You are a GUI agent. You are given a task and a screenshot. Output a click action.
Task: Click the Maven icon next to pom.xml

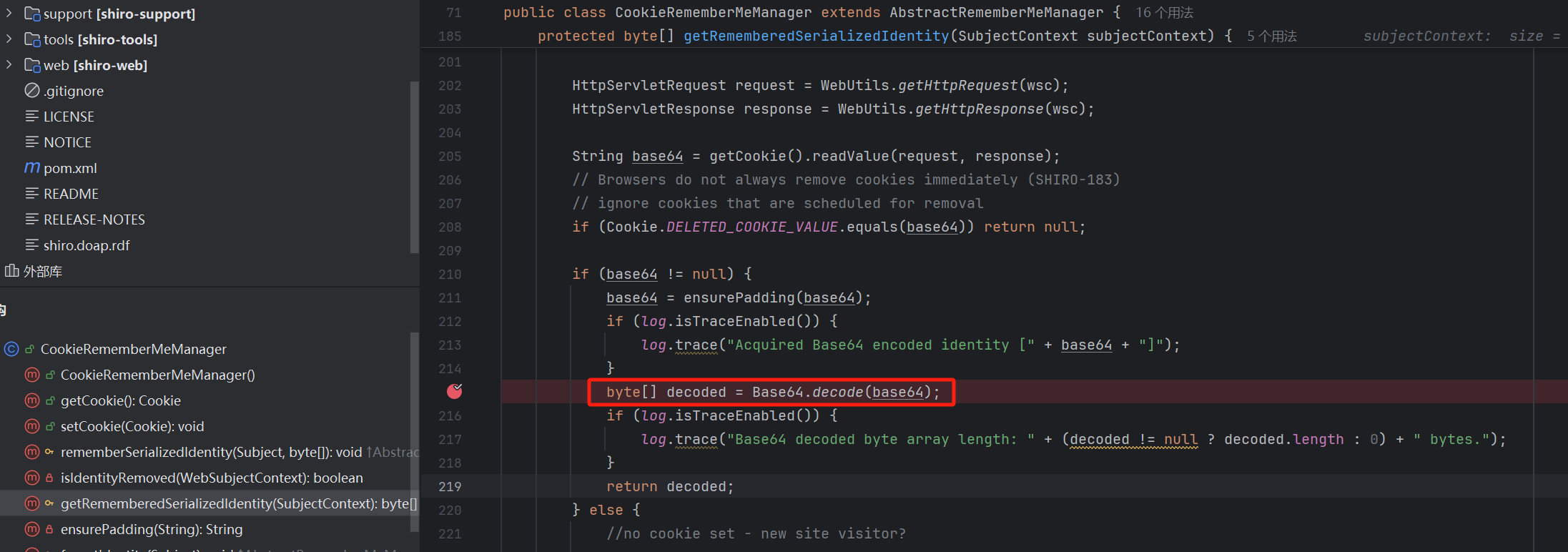coord(32,168)
